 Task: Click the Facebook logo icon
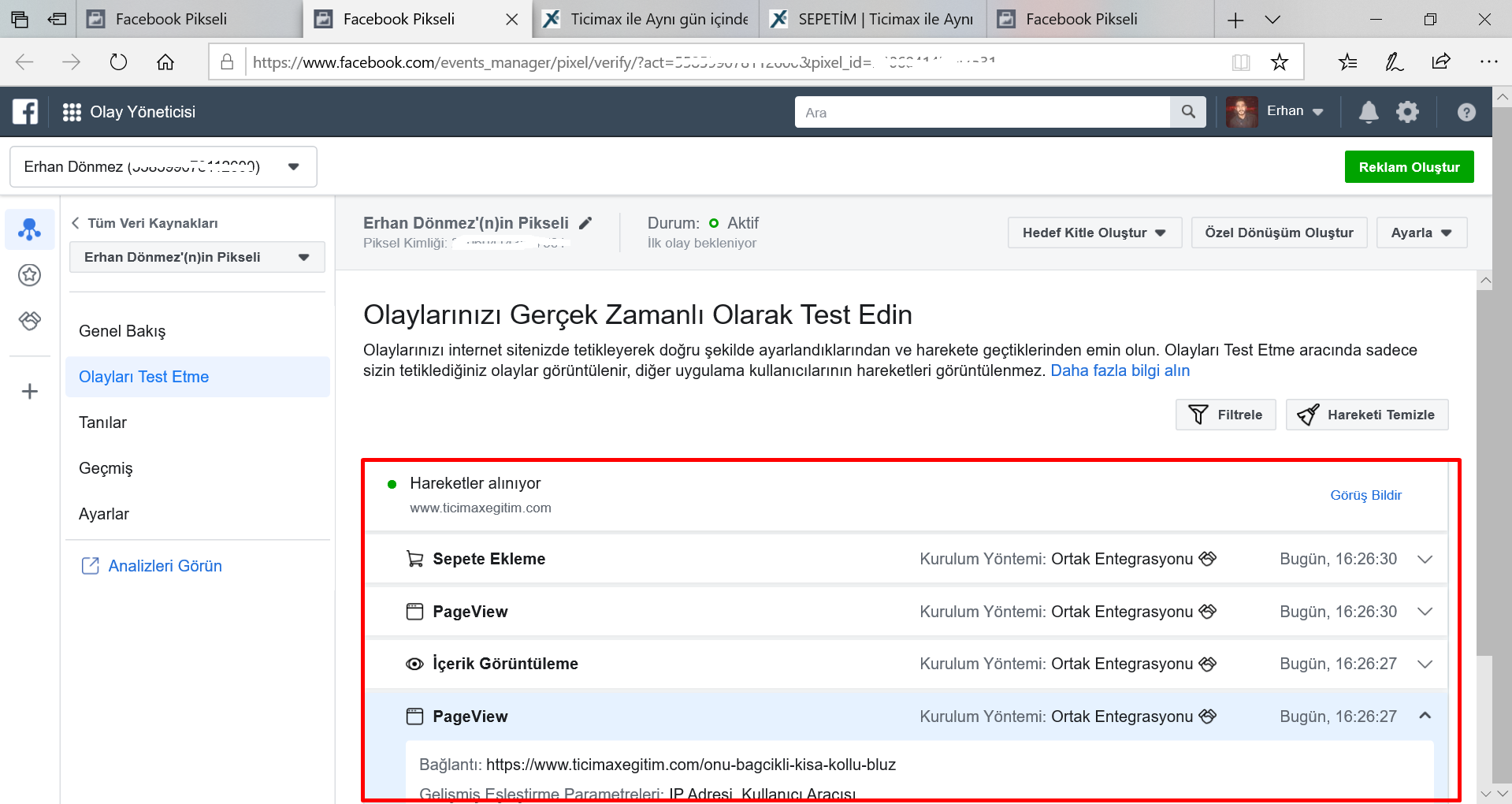click(x=25, y=112)
